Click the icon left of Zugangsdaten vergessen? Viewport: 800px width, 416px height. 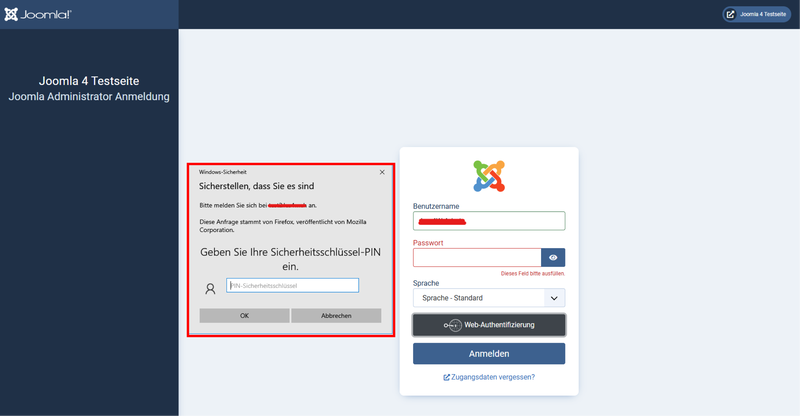446,377
